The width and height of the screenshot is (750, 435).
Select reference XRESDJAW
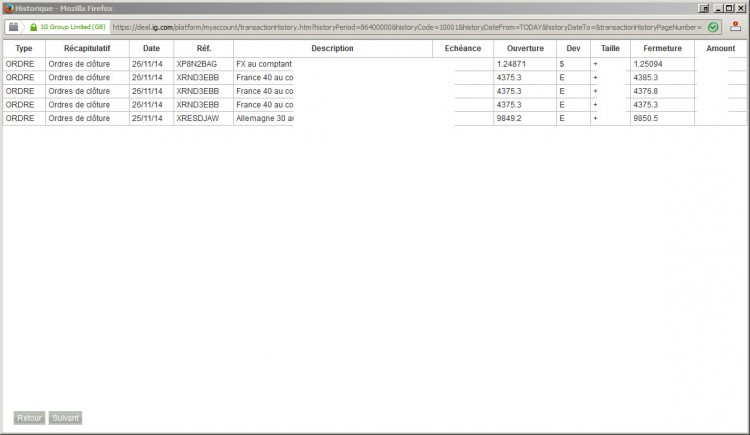click(198, 118)
